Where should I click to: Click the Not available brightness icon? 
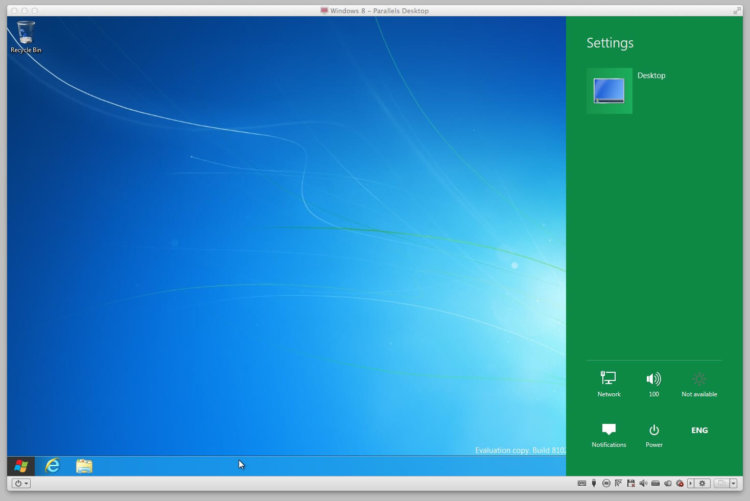699,384
